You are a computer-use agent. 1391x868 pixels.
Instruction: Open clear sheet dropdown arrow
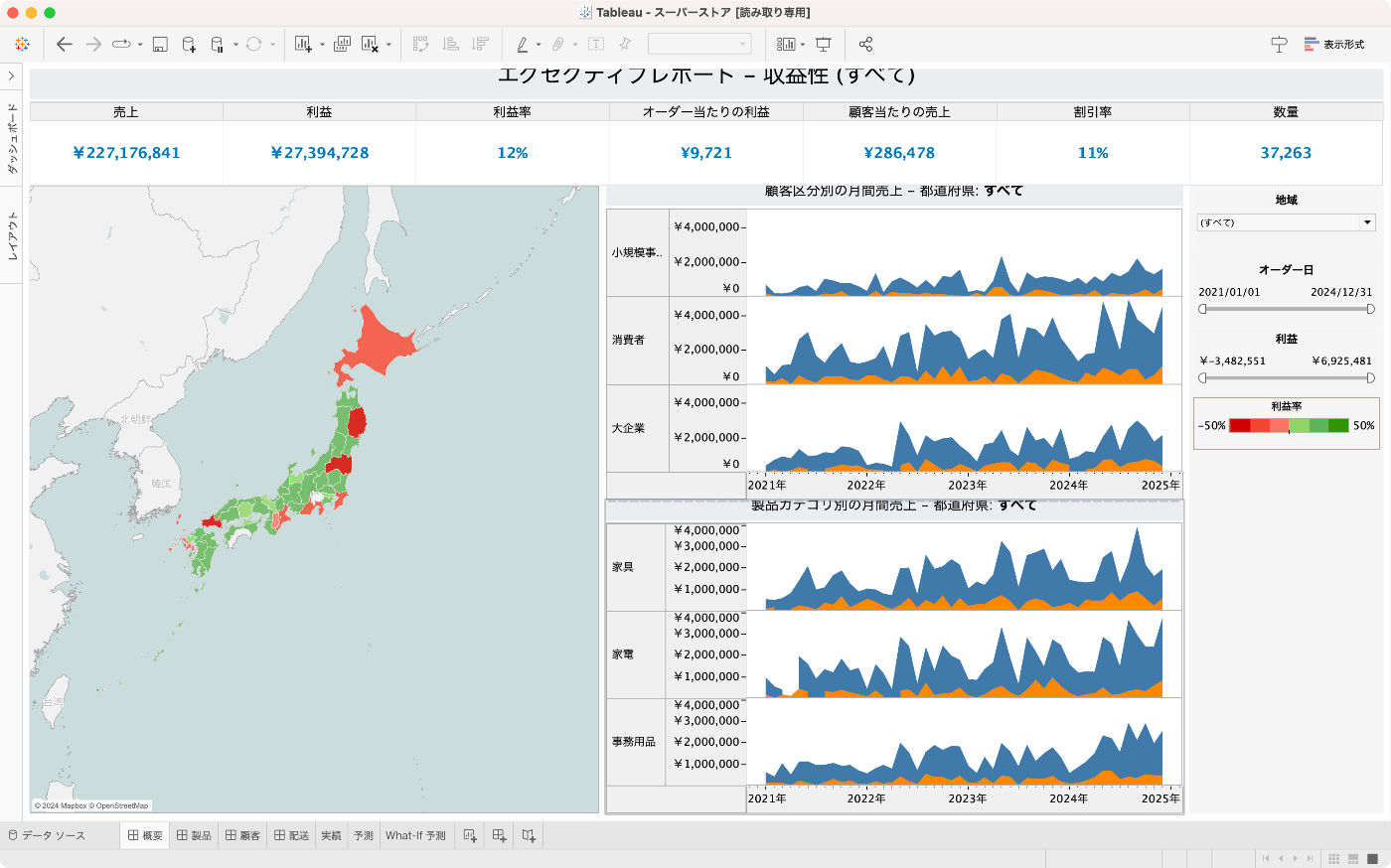pos(388,45)
